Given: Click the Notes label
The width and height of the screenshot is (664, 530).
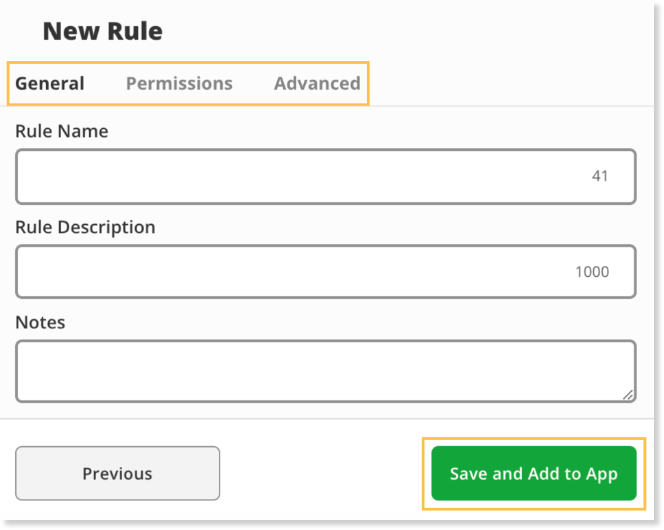Looking at the screenshot, I should click(x=40, y=322).
